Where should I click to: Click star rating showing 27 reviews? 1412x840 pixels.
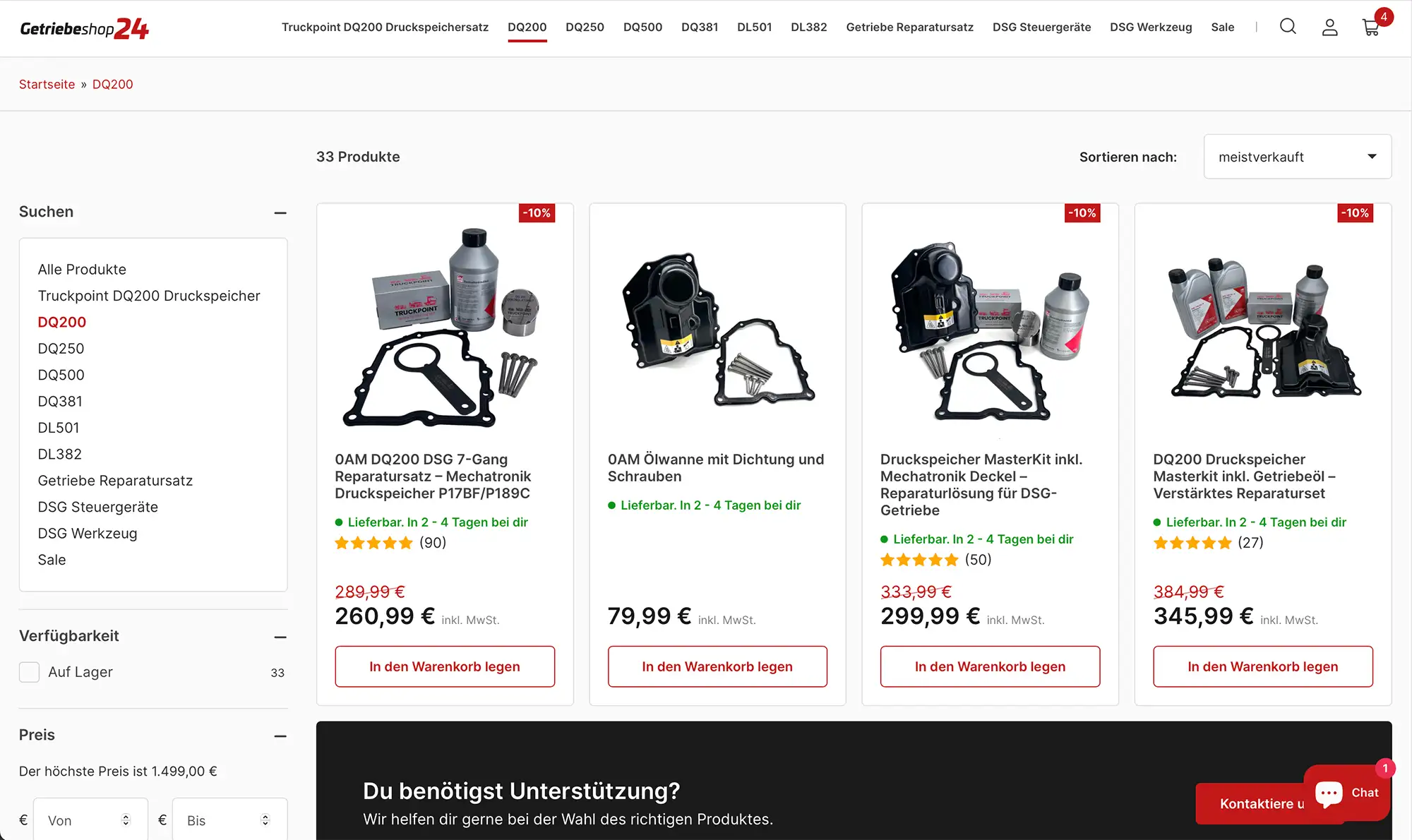click(x=1192, y=543)
